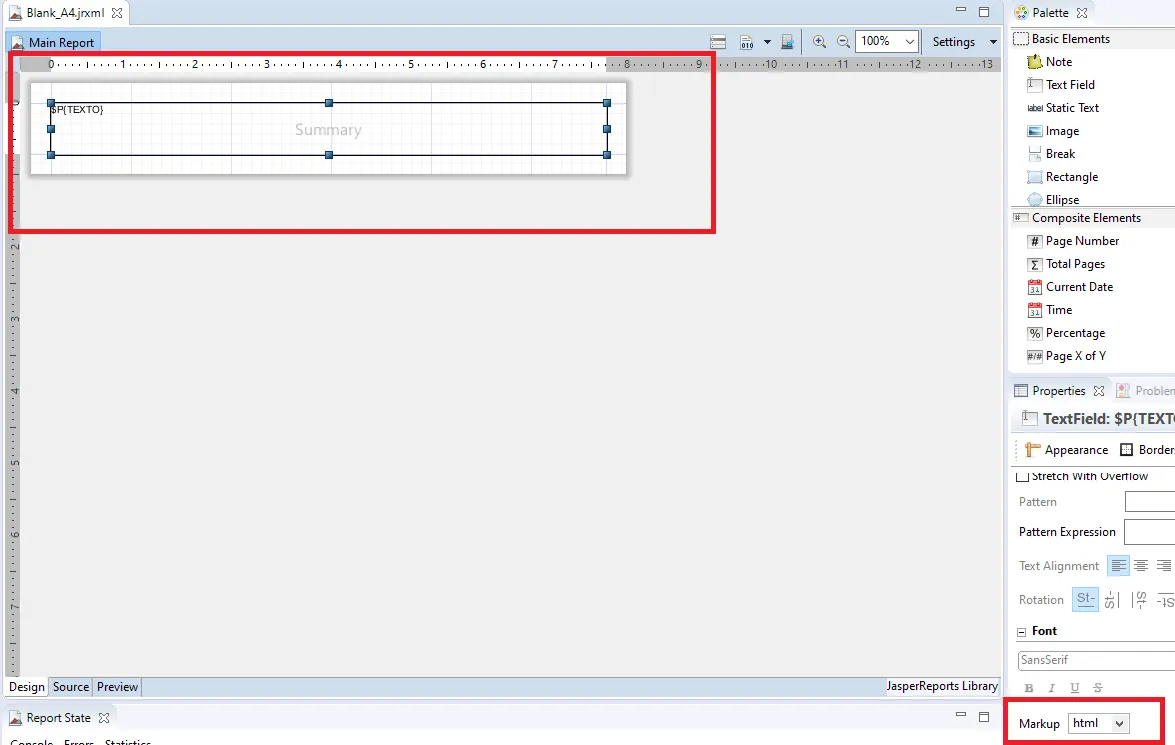The width and height of the screenshot is (1175, 745).
Task: Click the zoom in magnifier icon
Action: (819, 42)
